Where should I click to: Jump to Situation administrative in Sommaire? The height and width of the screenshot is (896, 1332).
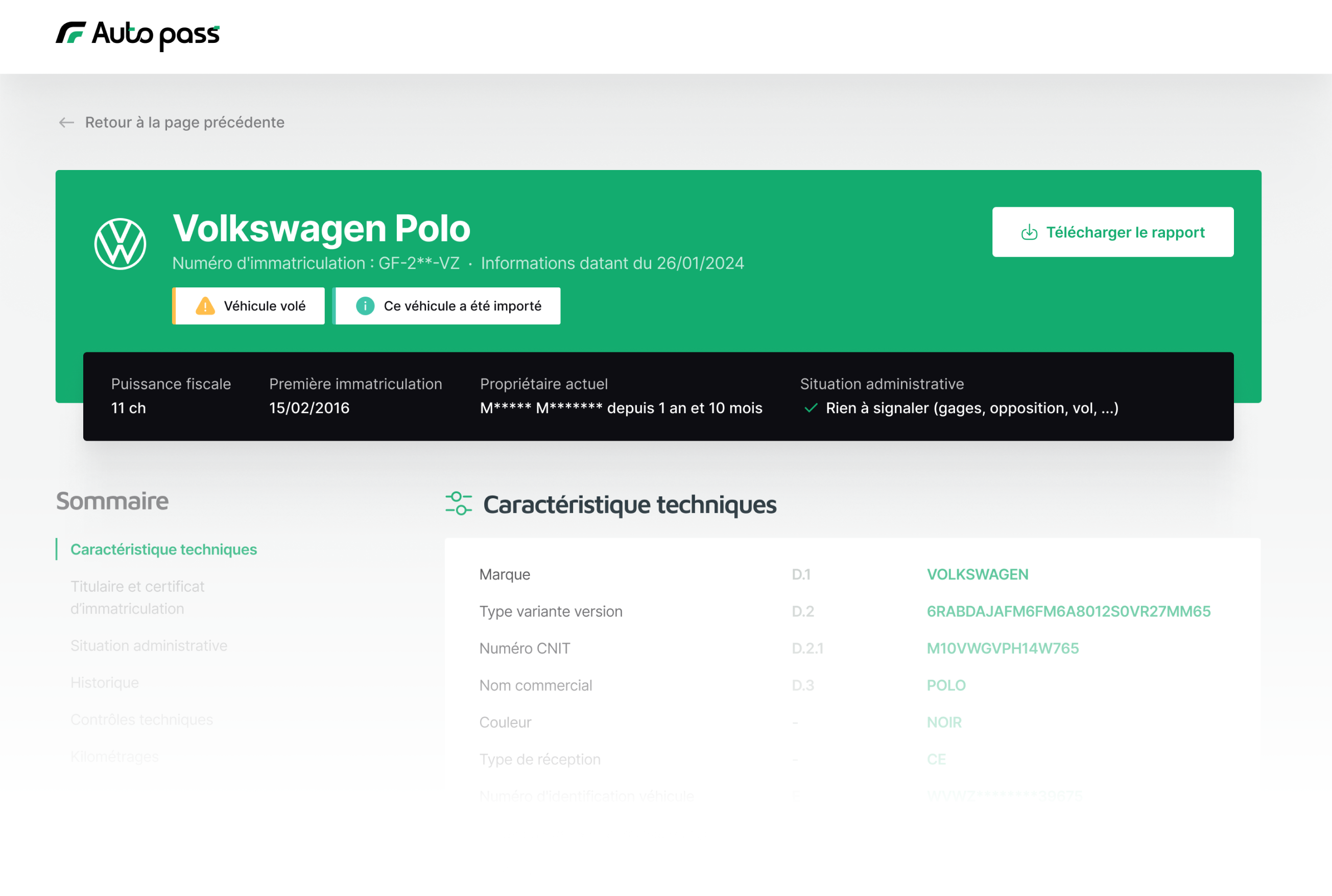tap(149, 646)
